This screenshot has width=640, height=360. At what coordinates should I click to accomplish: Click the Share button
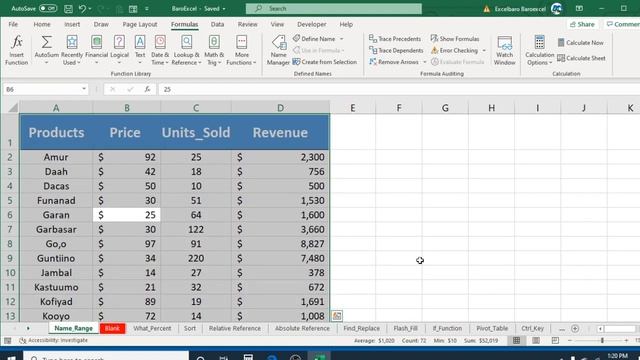pyautogui.click(x=582, y=24)
